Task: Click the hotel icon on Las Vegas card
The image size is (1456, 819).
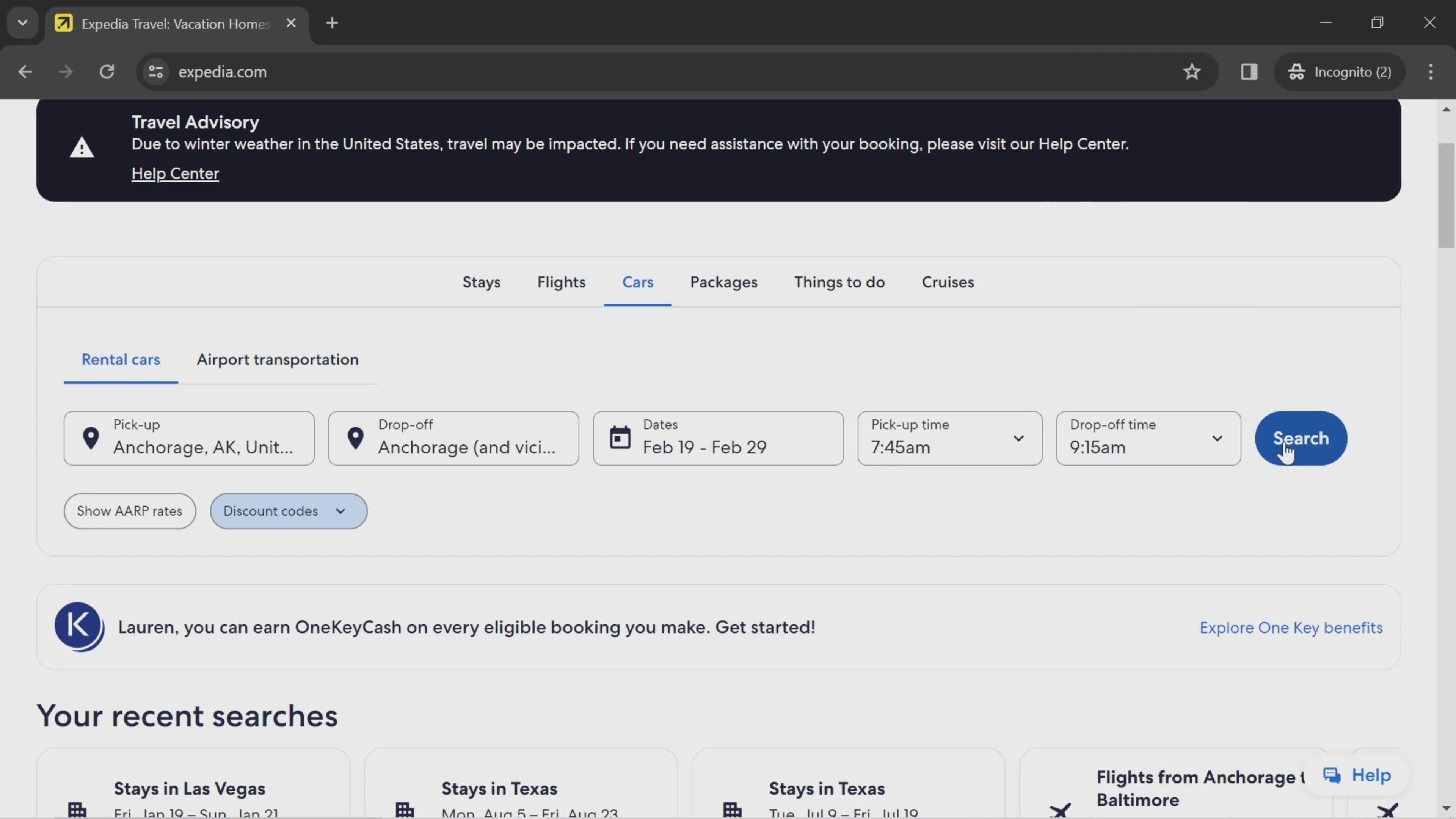Action: click(77, 810)
